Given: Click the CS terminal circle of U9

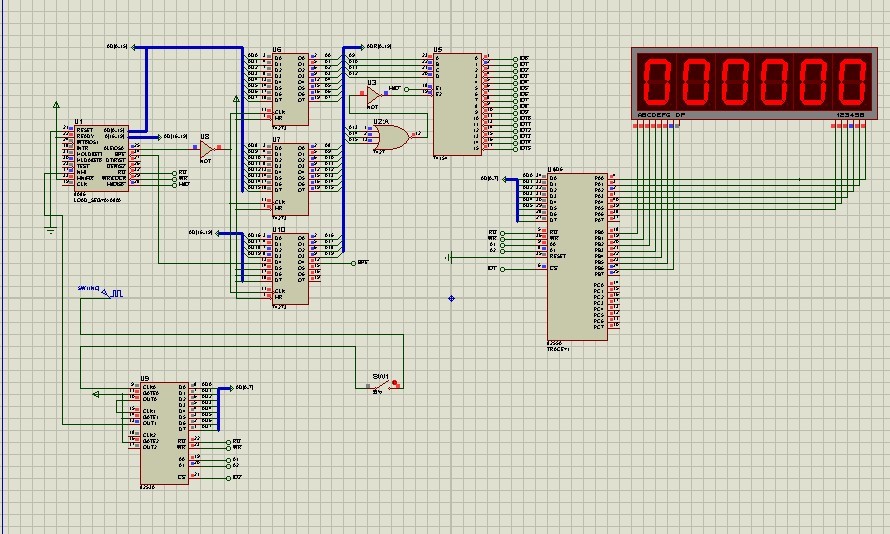Looking at the screenshot, I should pos(229,478).
